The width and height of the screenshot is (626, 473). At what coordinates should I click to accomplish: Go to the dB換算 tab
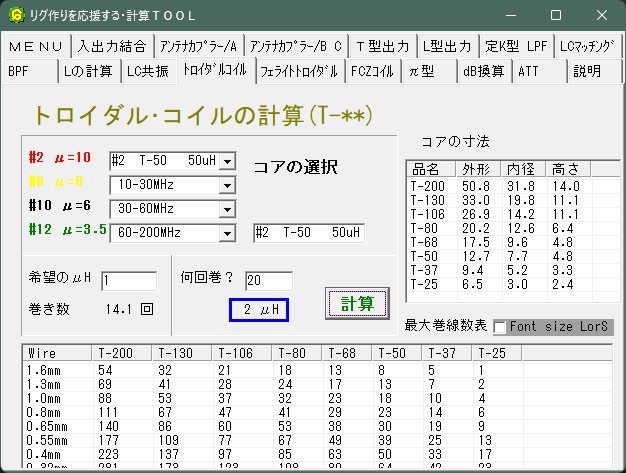(484, 71)
